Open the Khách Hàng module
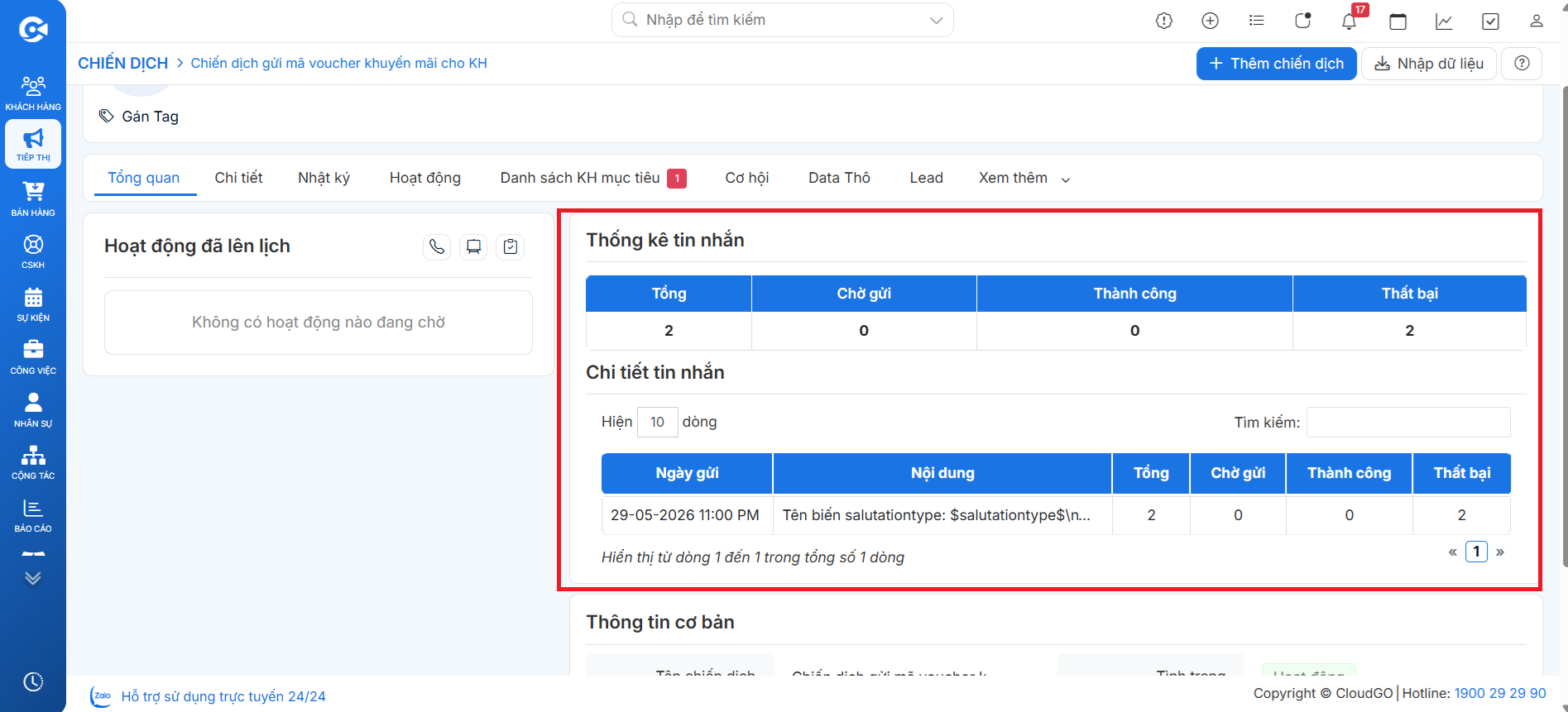 [x=33, y=93]
